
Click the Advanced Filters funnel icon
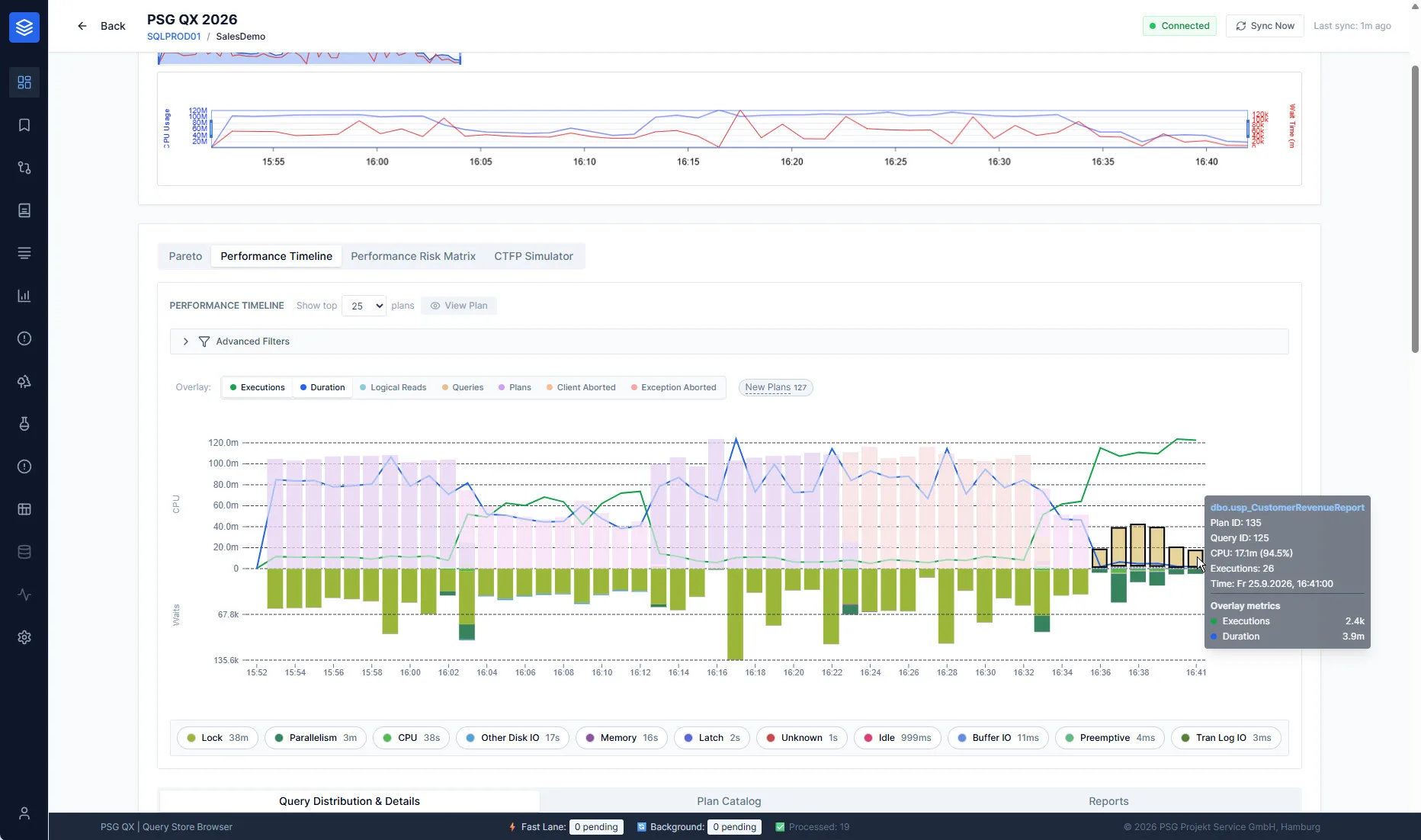pyautogui.click(x=204, y=341)
